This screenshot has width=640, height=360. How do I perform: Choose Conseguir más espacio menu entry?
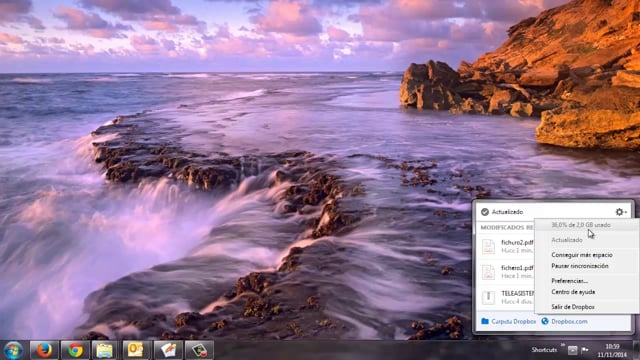pyautogui.click(x=582, y=255)
